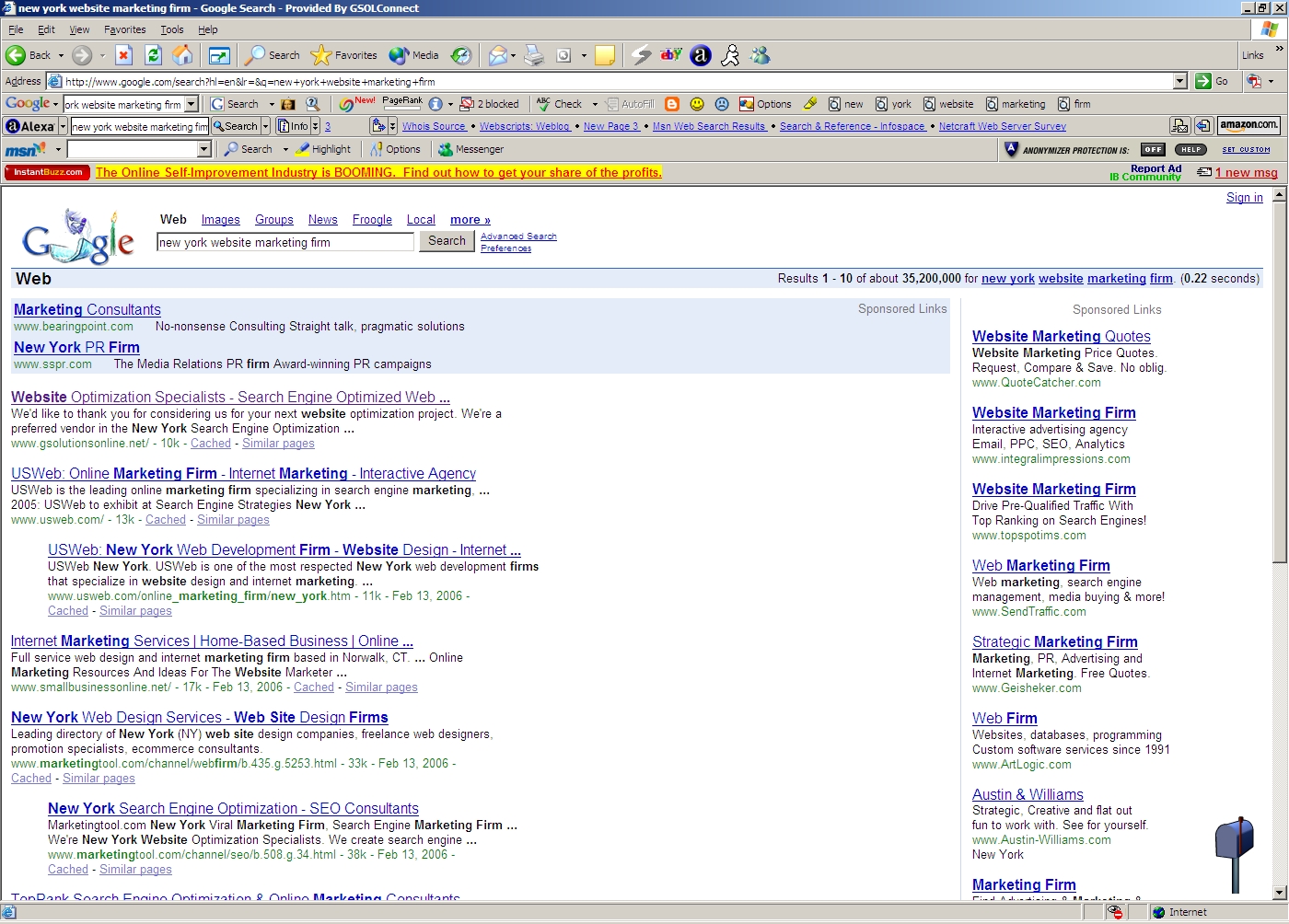Toggle highlighting of search word 'york'

pos(893,104)
